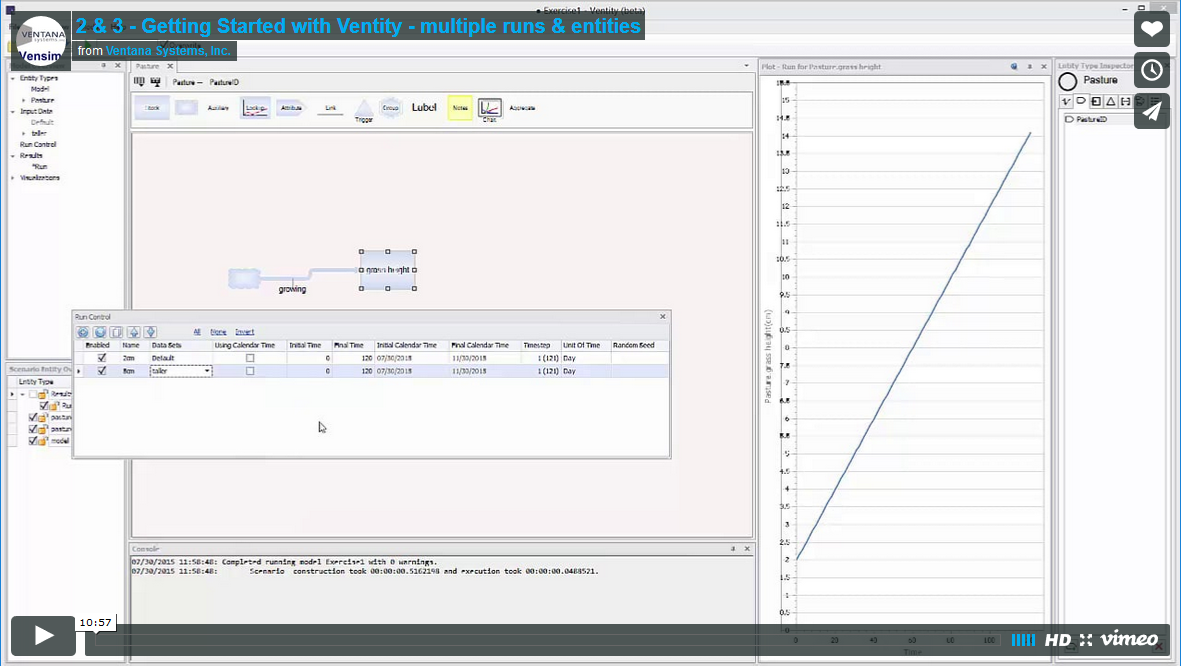
Task: Open the Ventana Systems, Inc. author link
Action: [x=168, y=50]
